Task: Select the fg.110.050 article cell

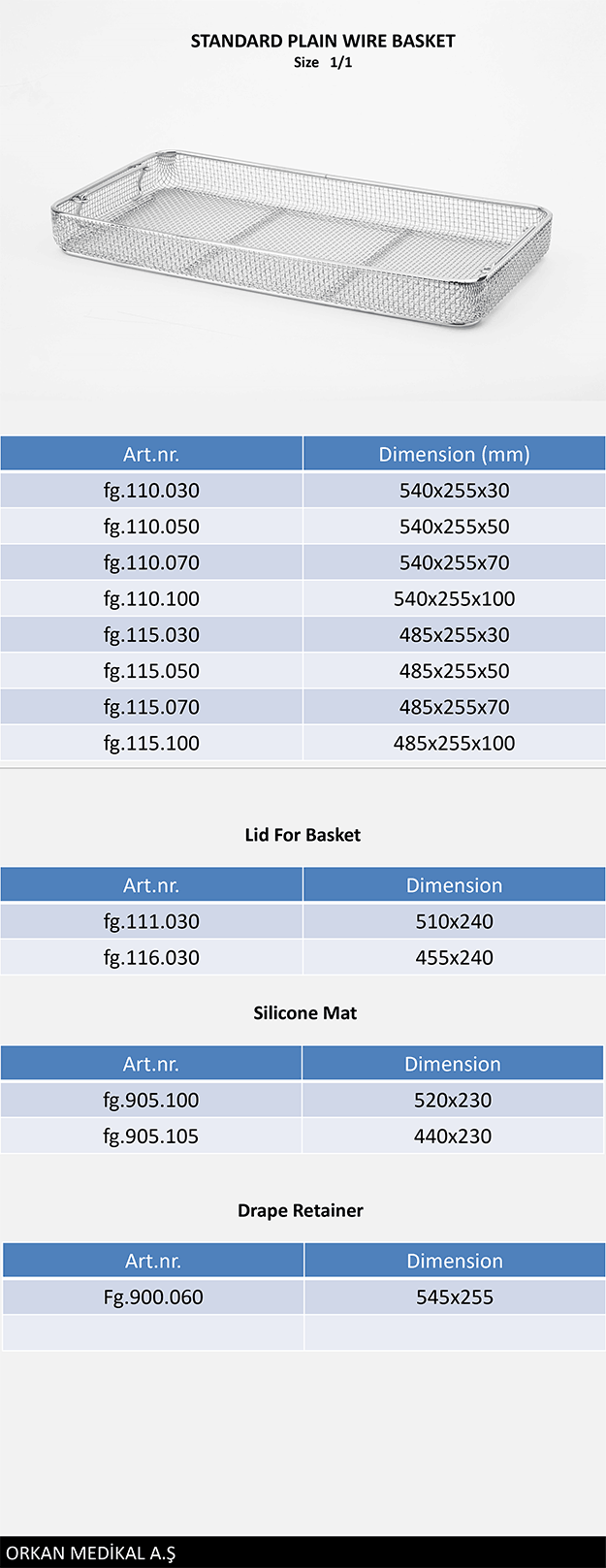Action: pyautogui.click(x=151, y=527)
